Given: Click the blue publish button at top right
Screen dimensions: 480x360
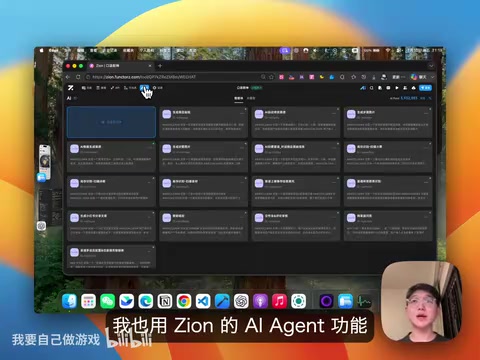Looking at the screenshot, I should [x=425, y=88].
